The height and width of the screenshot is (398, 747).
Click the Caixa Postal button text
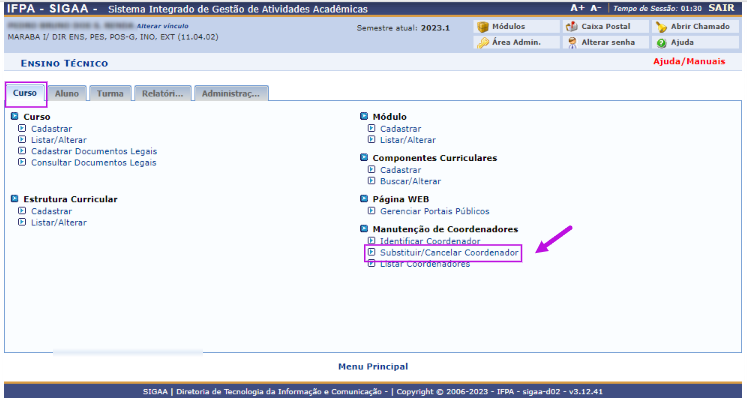coord(606,27)
